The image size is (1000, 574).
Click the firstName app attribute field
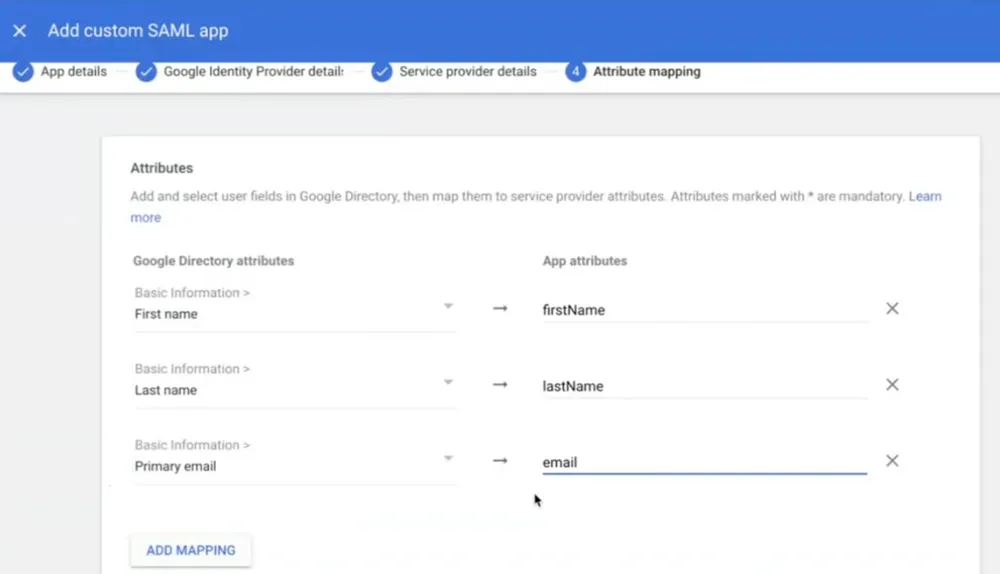click(705, 310)
